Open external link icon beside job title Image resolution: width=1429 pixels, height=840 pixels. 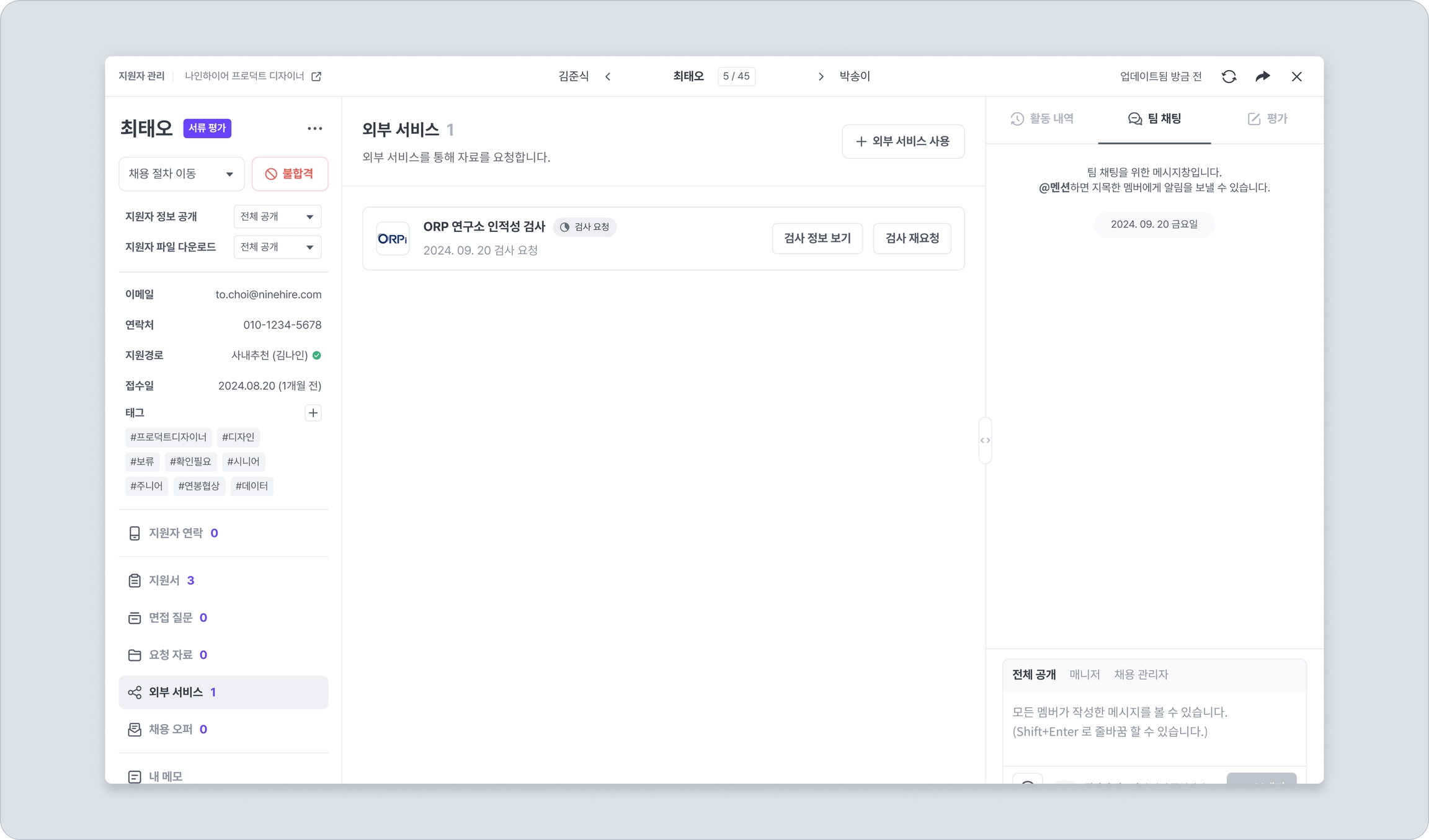pyautogui.click(x=316, y=76)
